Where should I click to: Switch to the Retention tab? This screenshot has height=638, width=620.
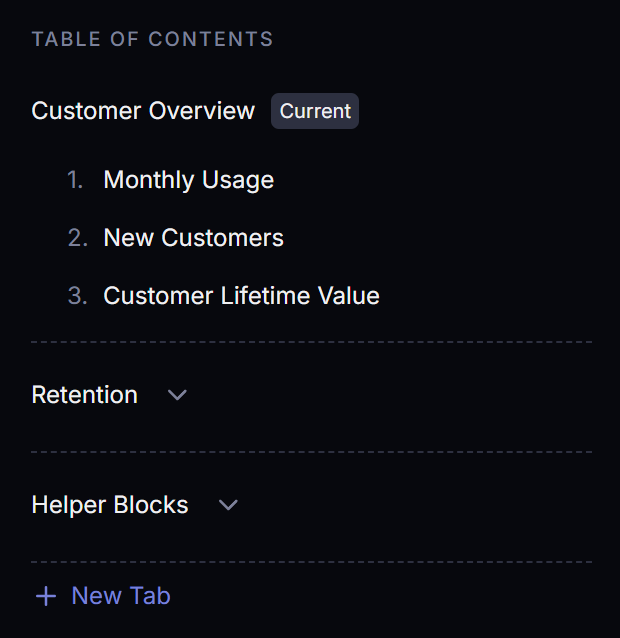pos(85,395)
